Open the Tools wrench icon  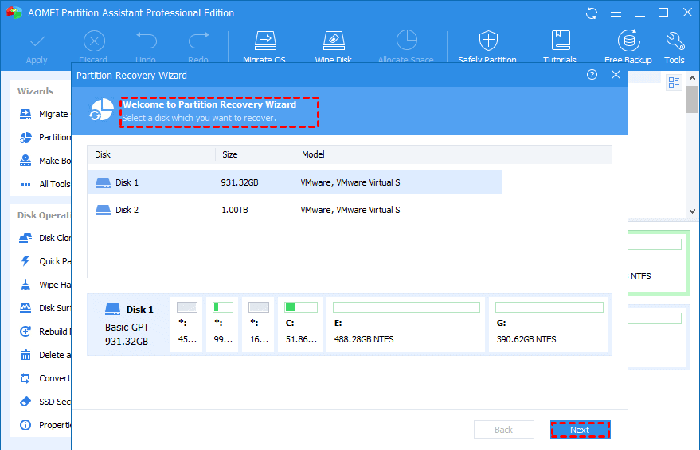pos(675,41)
